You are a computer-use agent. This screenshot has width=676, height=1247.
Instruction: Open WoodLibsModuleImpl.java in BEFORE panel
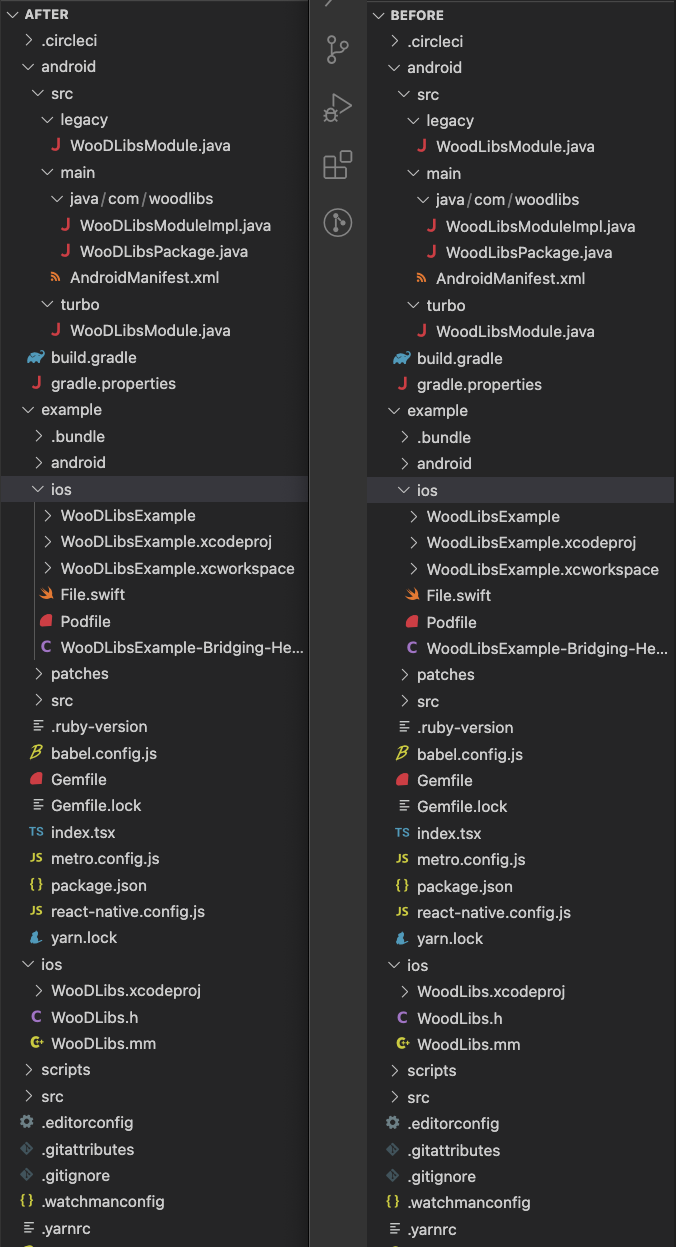(x=540, y=226)
